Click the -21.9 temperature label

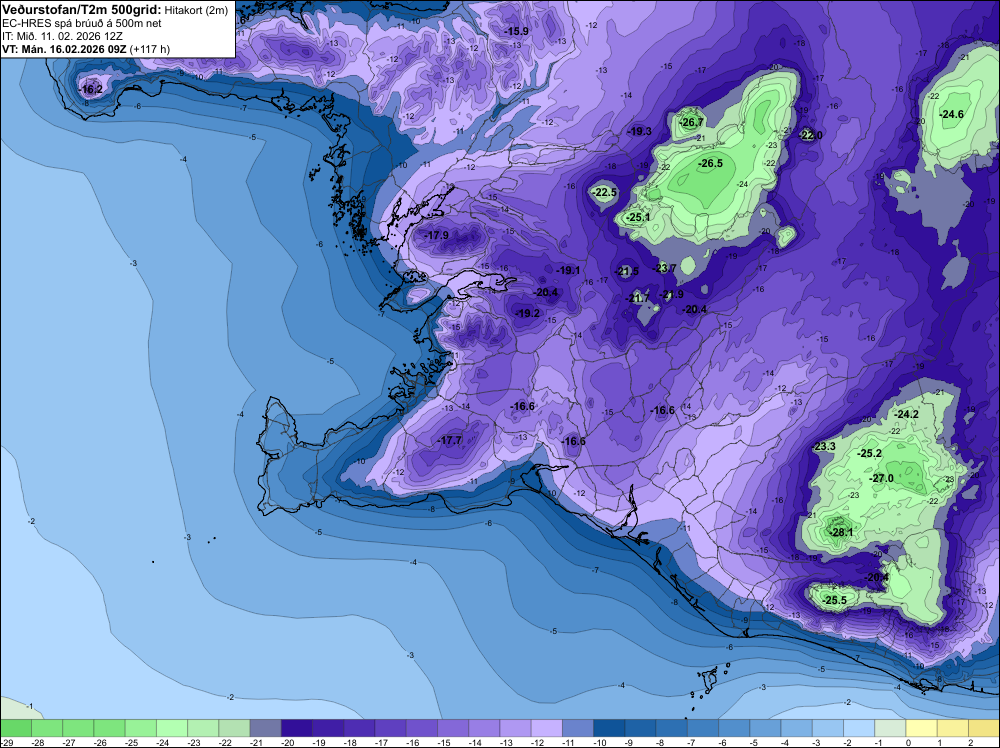pos(672,295)
